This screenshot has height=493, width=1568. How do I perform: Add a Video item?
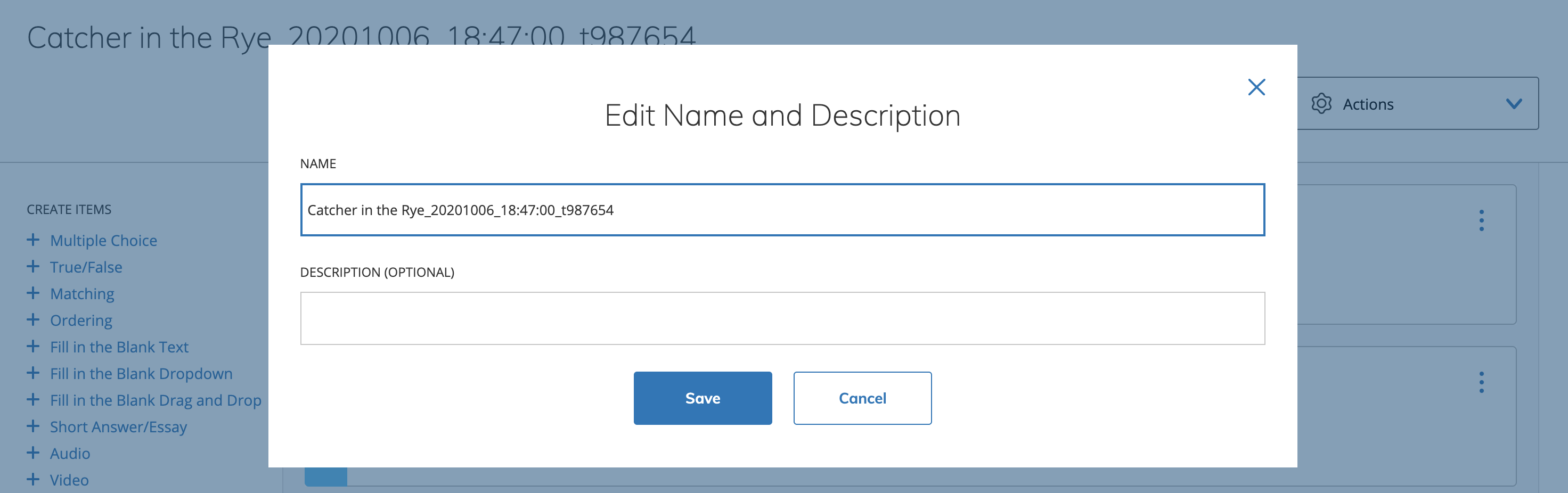pyautogui.click(x=69, y=480)
